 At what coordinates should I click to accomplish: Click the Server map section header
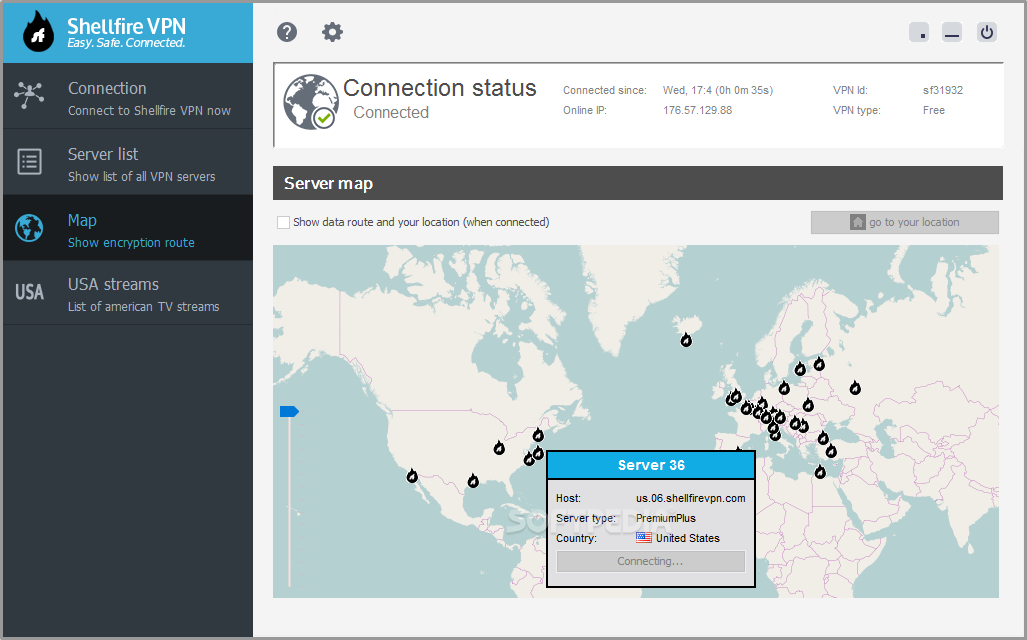tap(637, 183)
